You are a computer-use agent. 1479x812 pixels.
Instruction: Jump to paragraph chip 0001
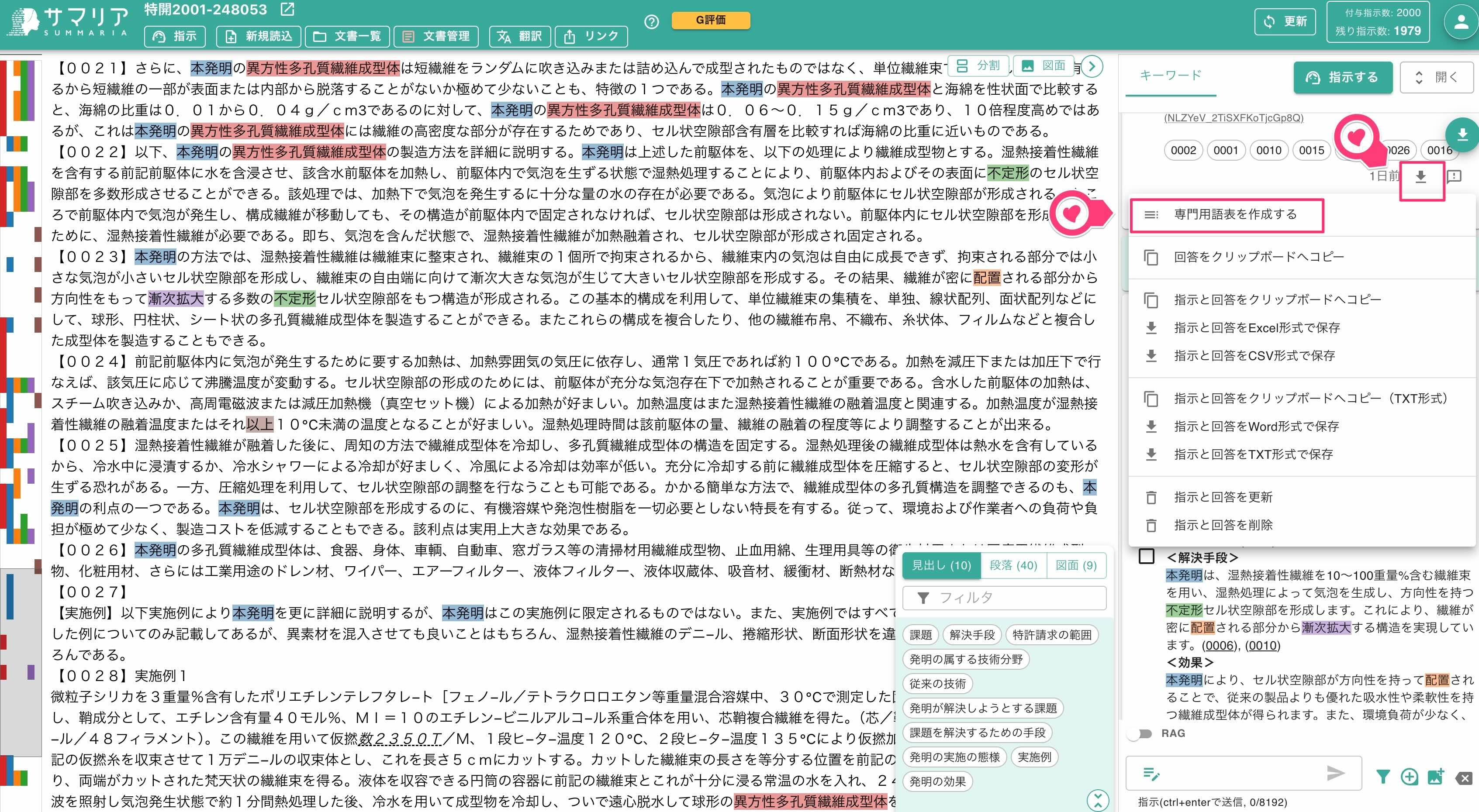pyautogui.click(x=1226, y=150)
